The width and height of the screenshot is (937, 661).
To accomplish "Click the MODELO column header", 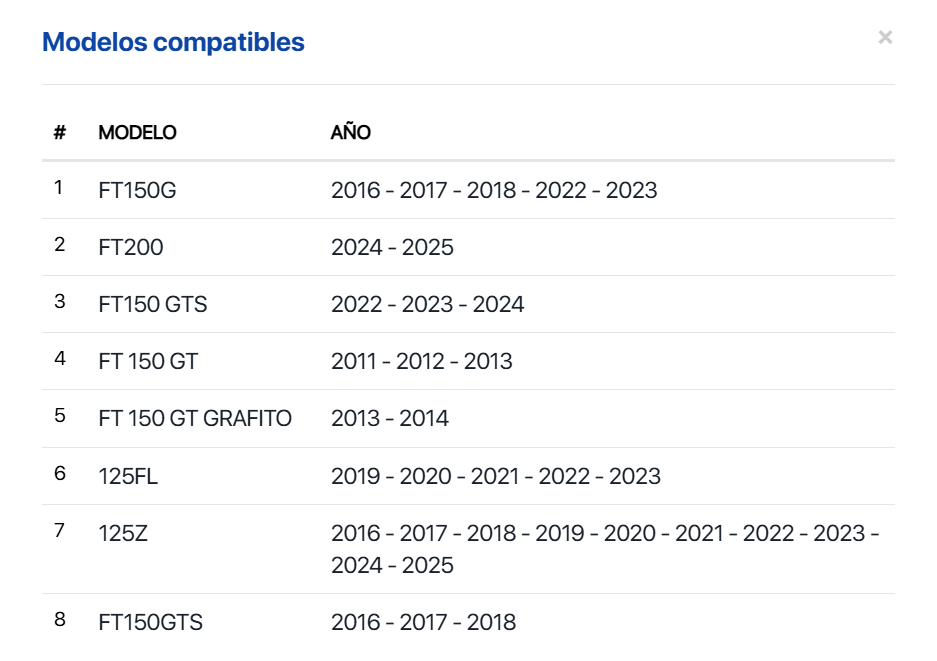I will pos(137,133).
